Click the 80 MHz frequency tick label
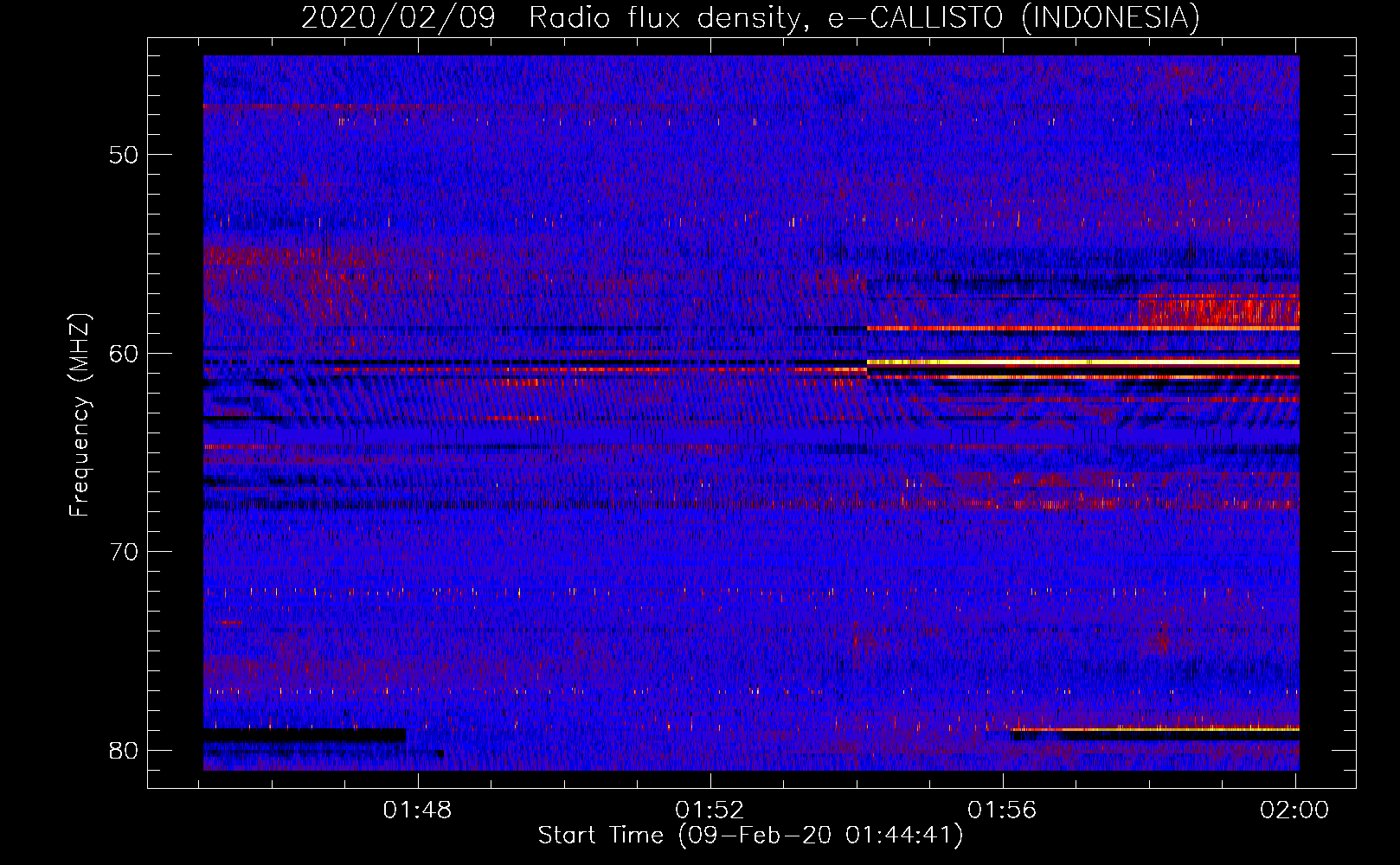 coord(124,750)
